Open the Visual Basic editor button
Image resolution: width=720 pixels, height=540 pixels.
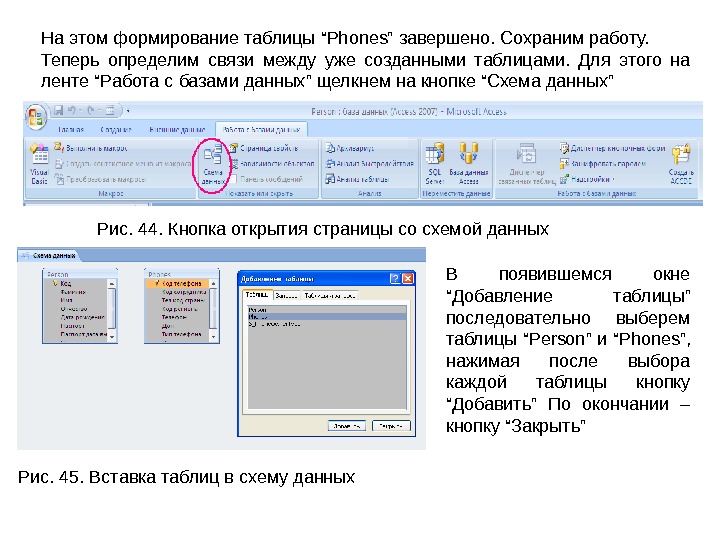click(x=39, y=163)
